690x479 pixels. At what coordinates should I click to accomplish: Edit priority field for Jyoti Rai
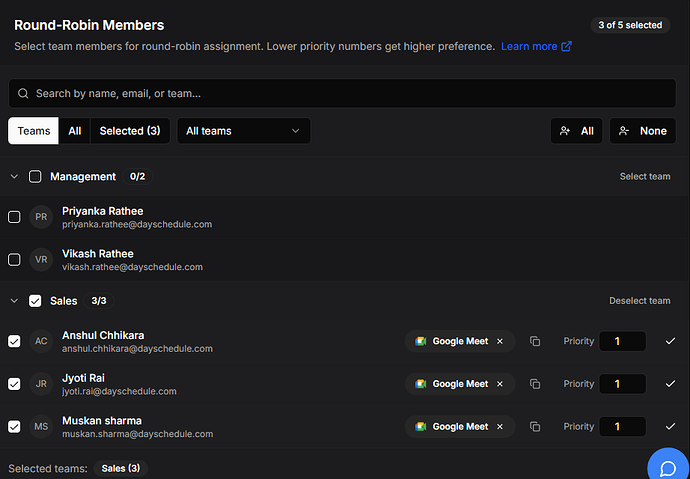click(622, 384)
